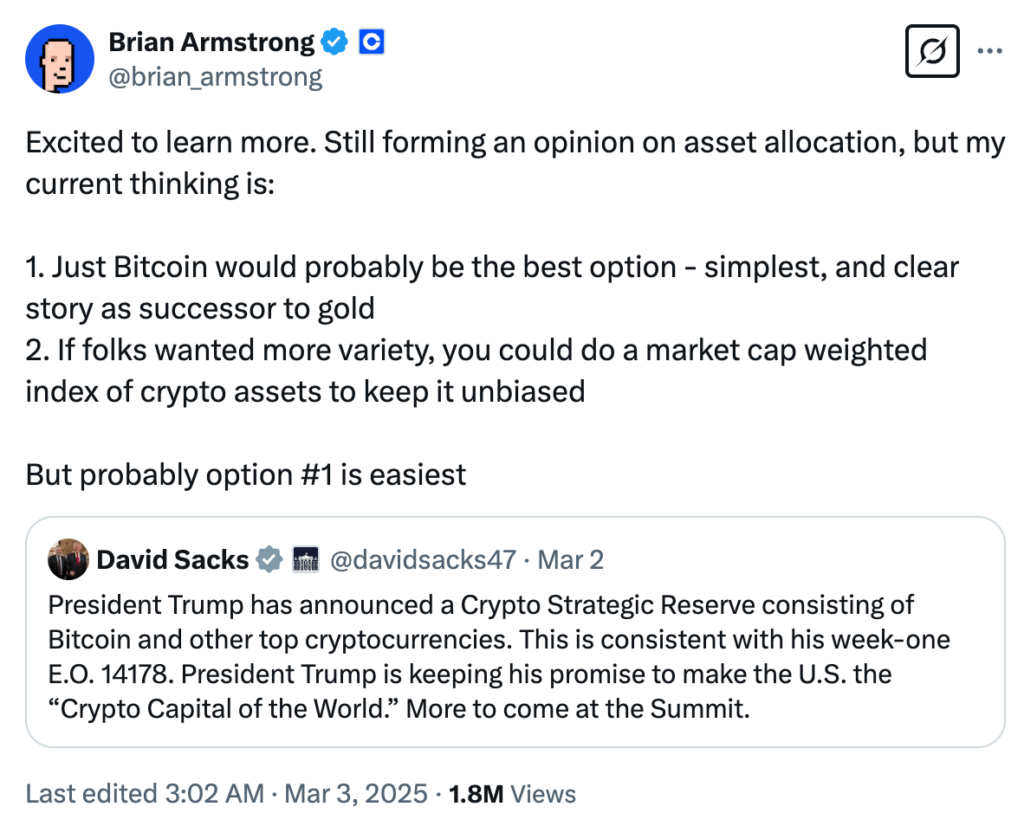The image size is (1024, 826).
Task: Click the 1.8M Views count
Action: point(512,794)
